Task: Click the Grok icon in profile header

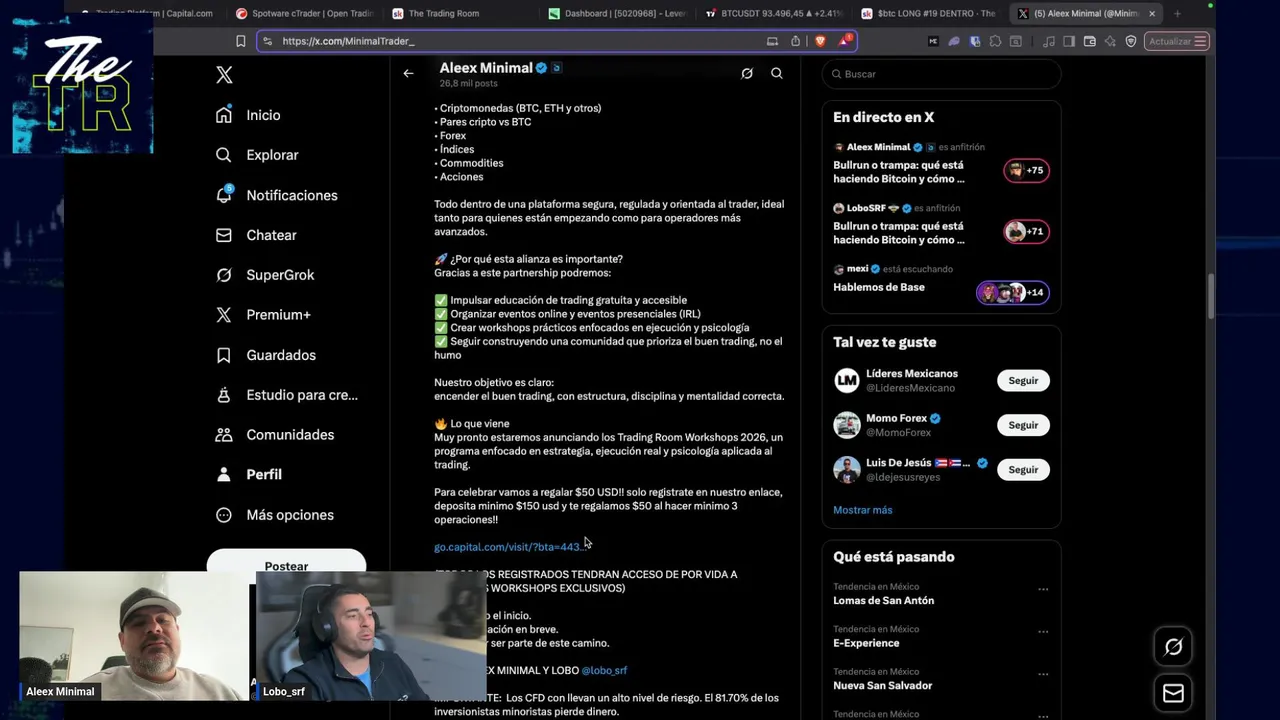Action: [746, 73]
